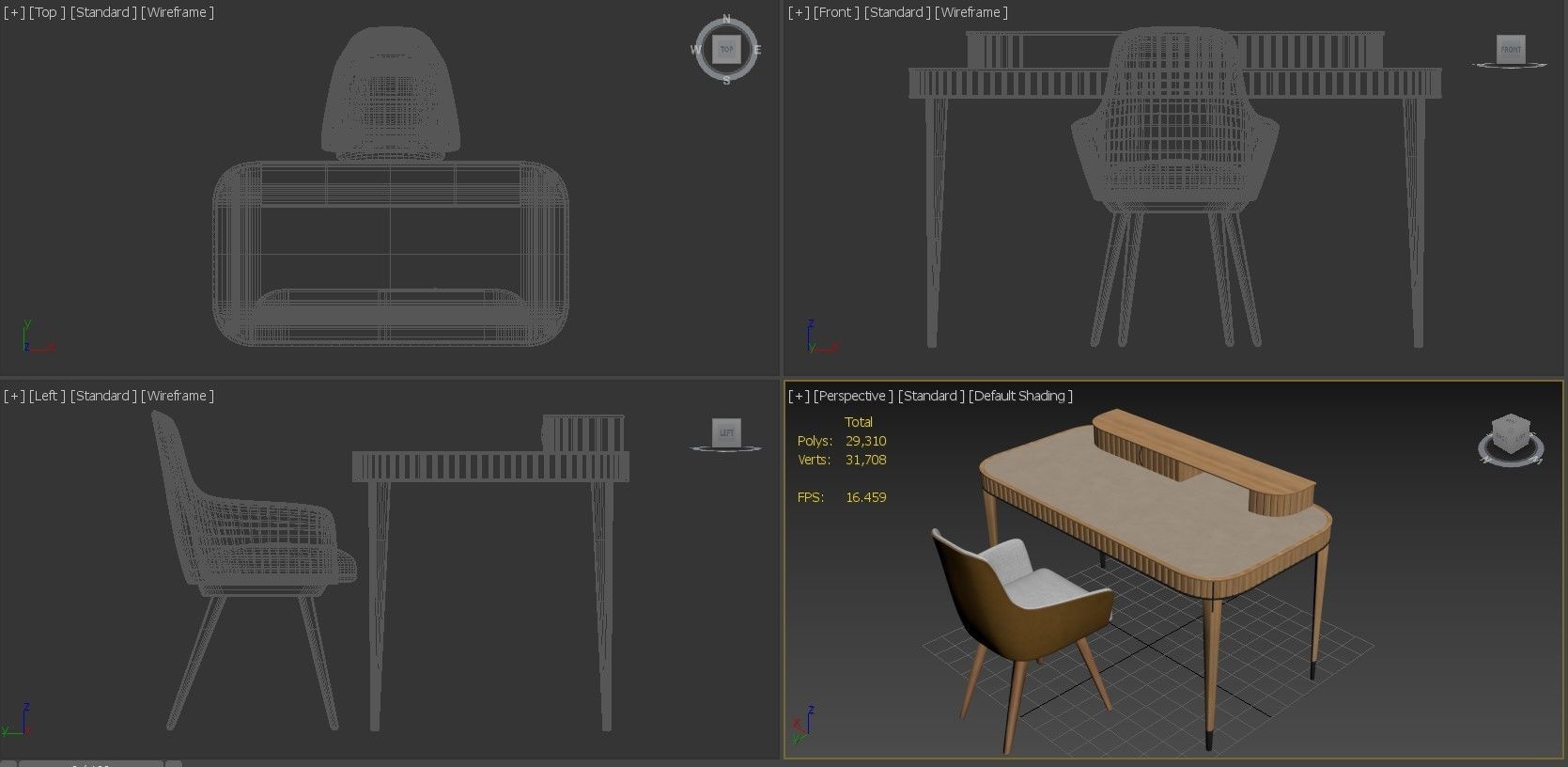
Task: Click the ViewCube in the Perspective viewport
Action: [1510, 433]
